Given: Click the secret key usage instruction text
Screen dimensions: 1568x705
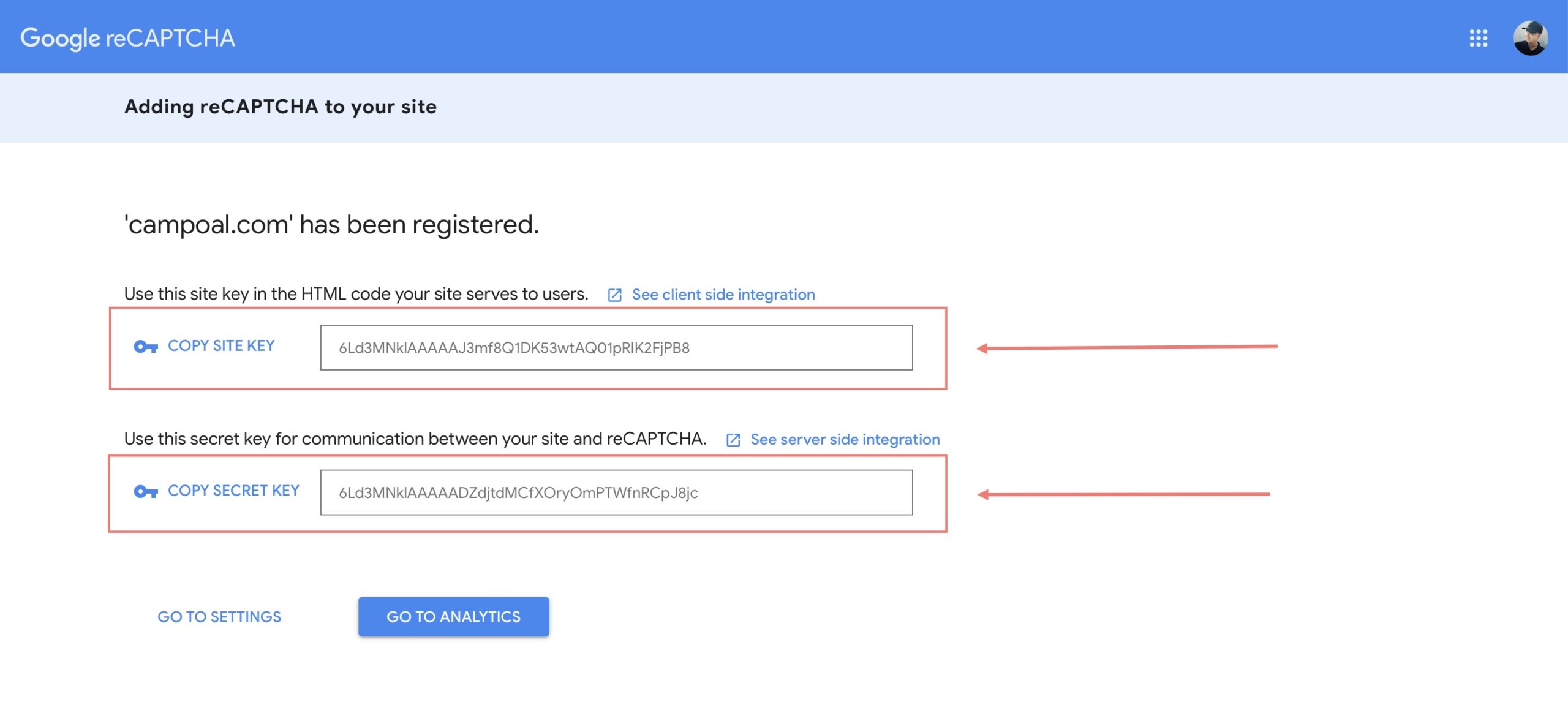Looking at the screenshot, I should [x=415, y=439].
